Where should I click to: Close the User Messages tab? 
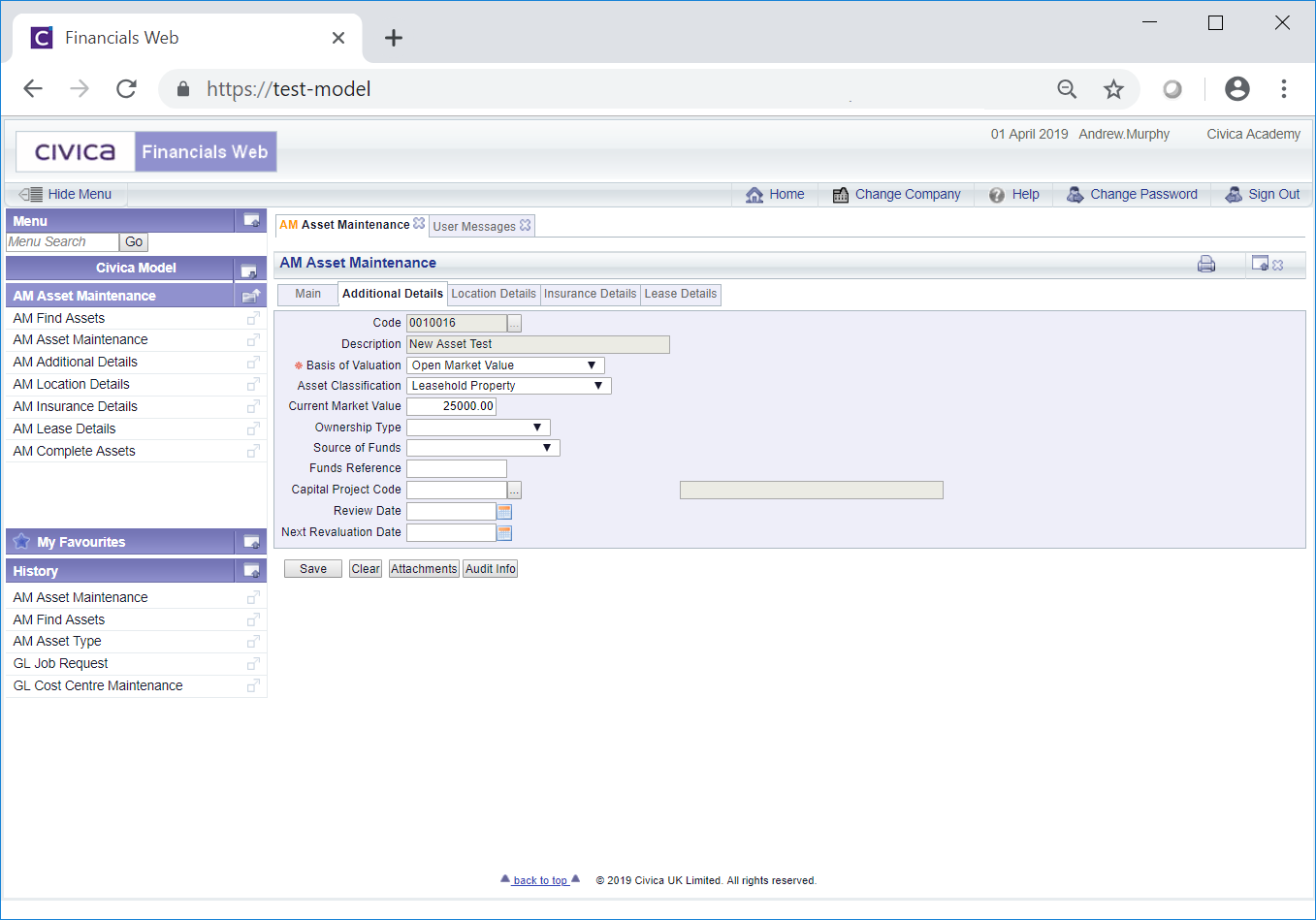coord(525,225)
